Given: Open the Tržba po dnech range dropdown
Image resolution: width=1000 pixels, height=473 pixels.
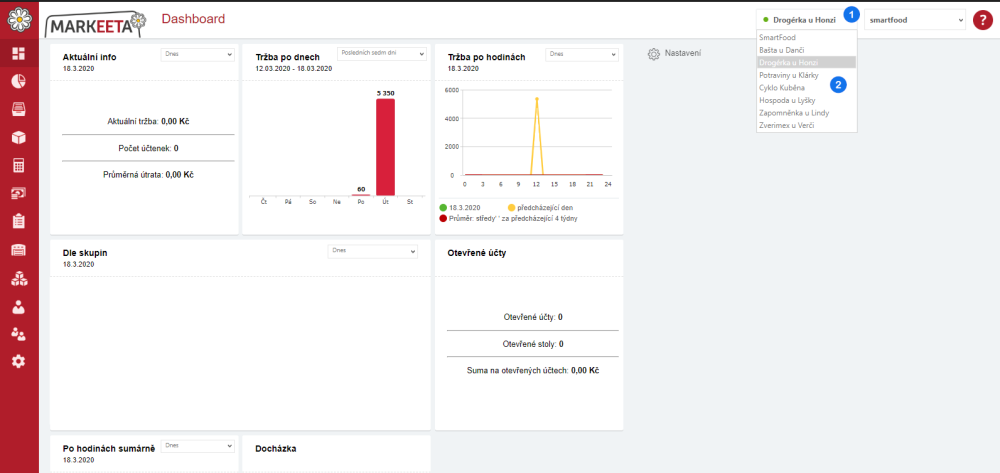Looking at the screenshot, I should pos(381,54).
